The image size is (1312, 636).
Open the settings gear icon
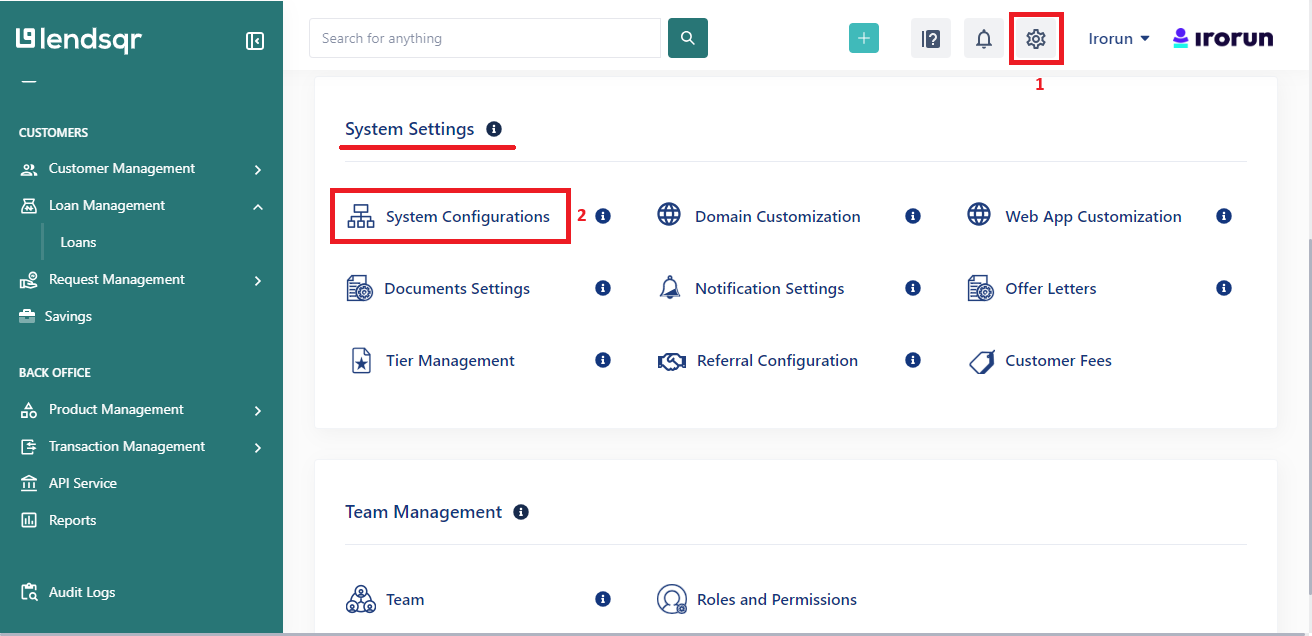point(1036,38)
